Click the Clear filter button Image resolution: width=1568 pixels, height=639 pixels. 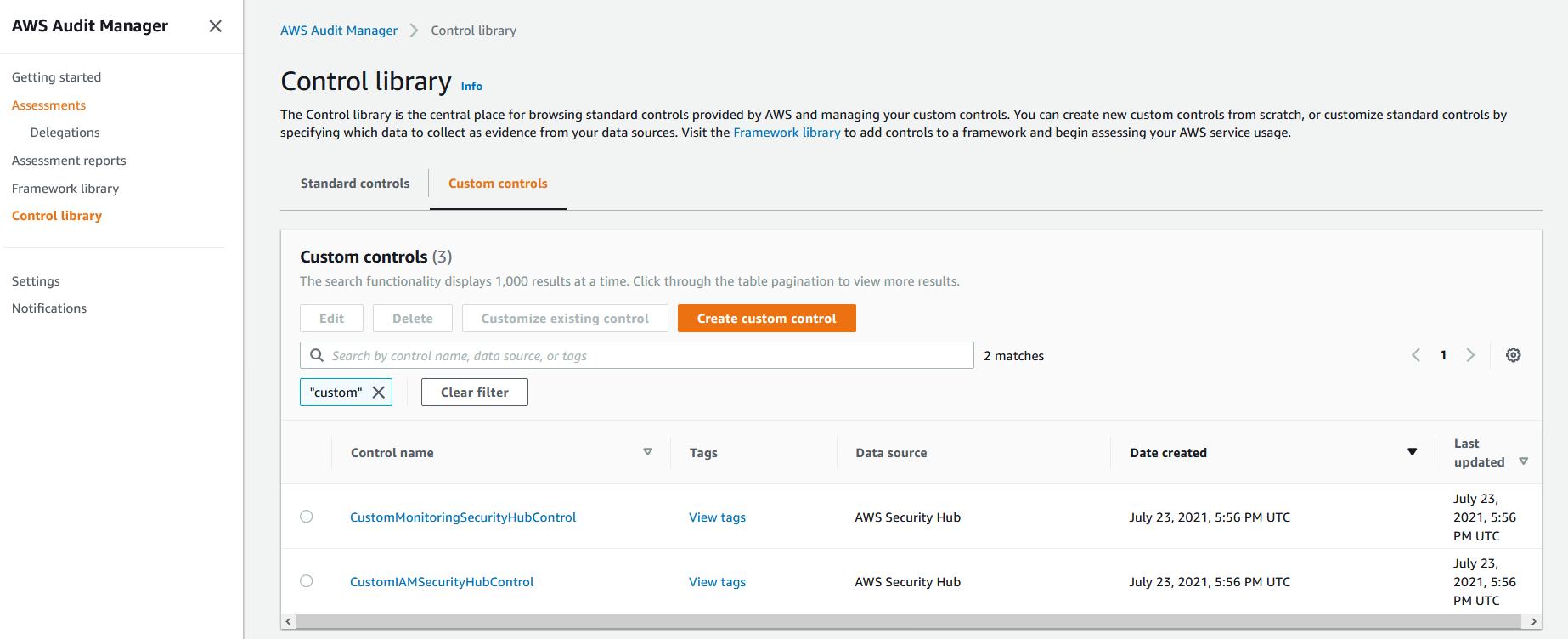[475, 393]
